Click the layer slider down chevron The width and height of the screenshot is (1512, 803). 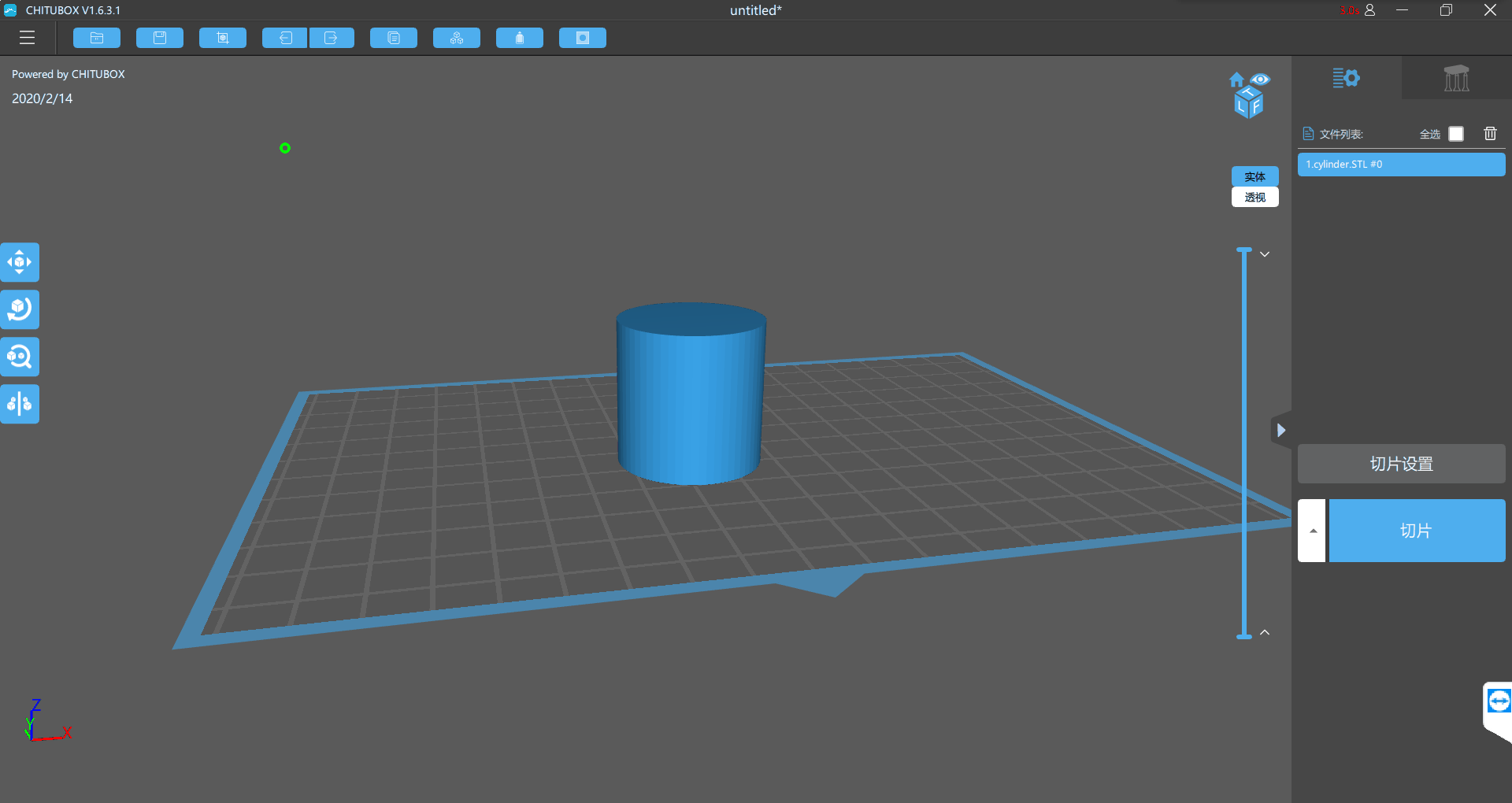click(1265, 254)
